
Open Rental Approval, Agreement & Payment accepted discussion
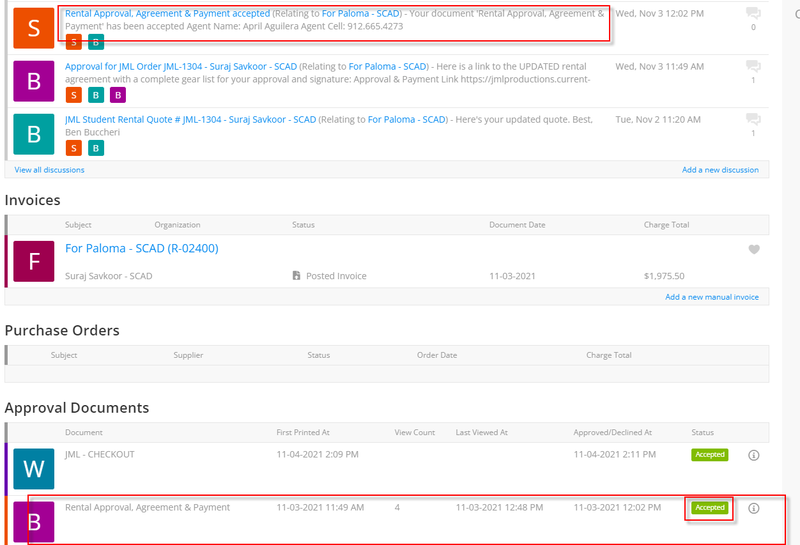(167, 14)
